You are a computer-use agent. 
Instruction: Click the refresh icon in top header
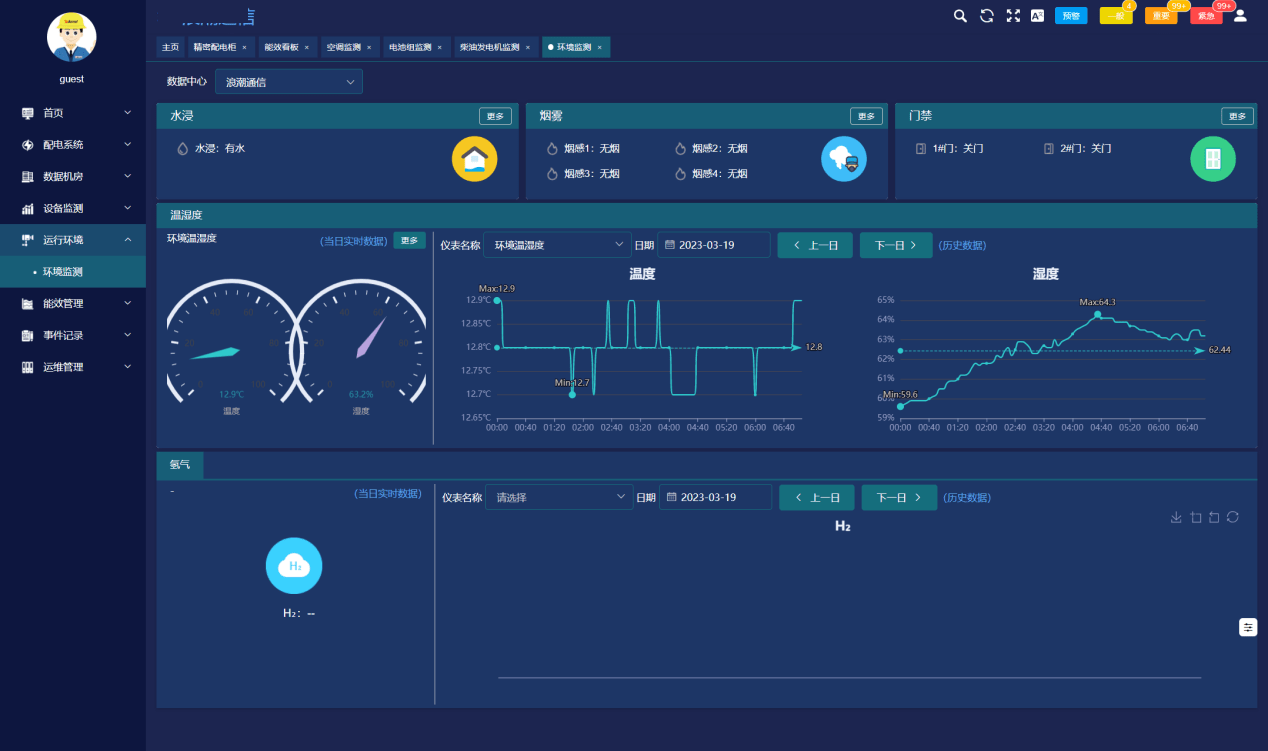click(986, 16)
